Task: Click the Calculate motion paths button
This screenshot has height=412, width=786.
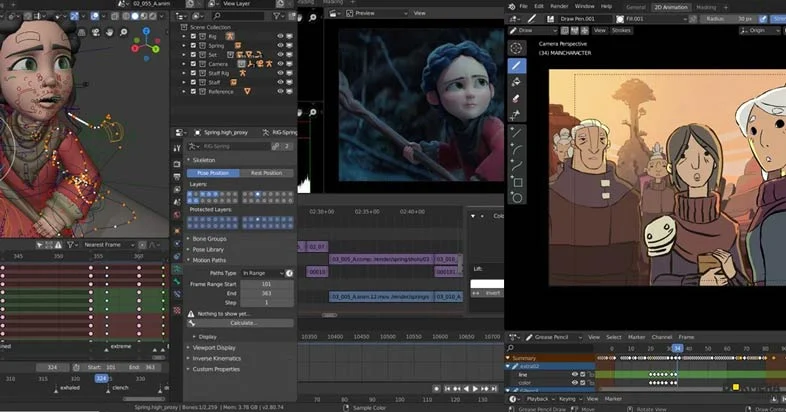Action: pyautogui.click(x=244, y=323)
